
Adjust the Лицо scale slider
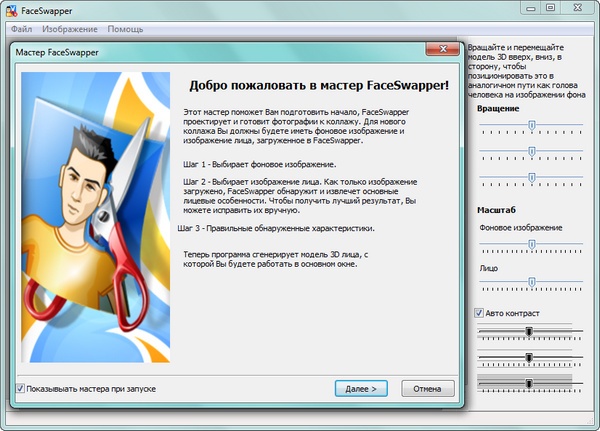pyautogui.click(x=531, y=283)
